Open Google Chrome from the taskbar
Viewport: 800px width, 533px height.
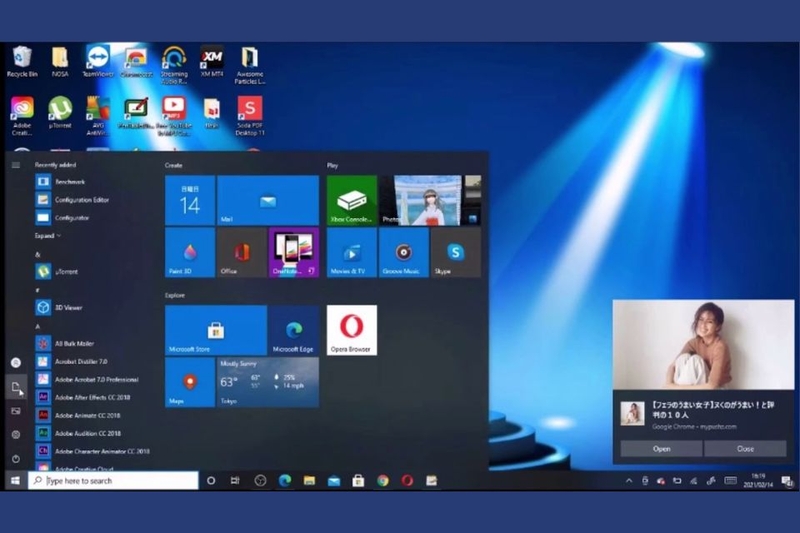[x=383, y=480]
